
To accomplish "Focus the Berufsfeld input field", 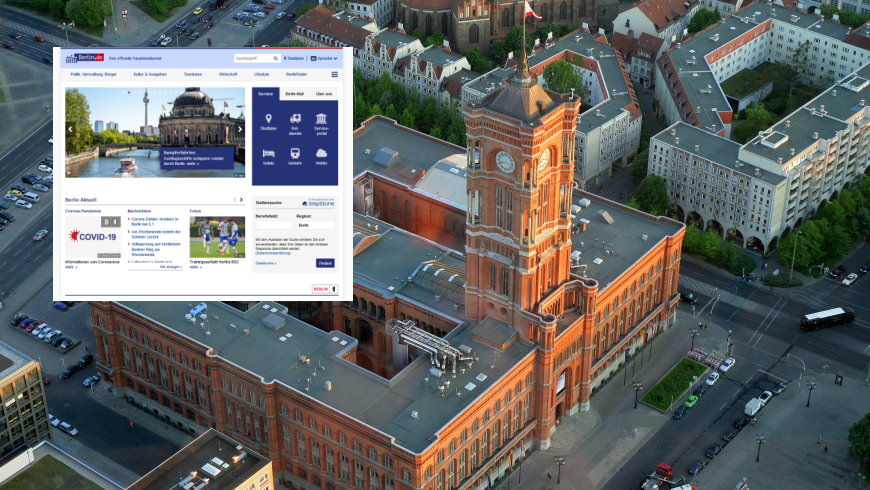I will pyautogui.click(x=274, y=225).
